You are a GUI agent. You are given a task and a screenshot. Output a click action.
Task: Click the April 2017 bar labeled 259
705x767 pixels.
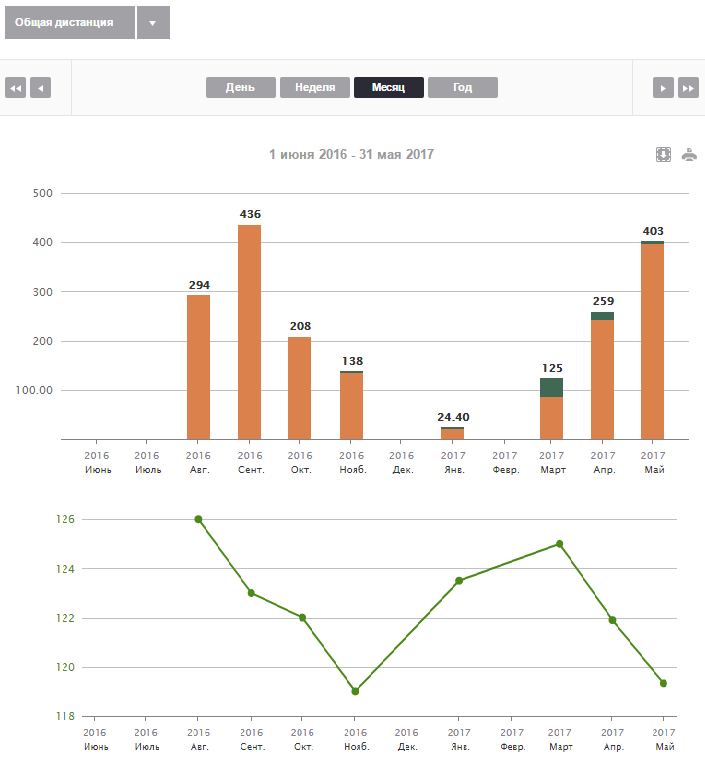[602, 376]
